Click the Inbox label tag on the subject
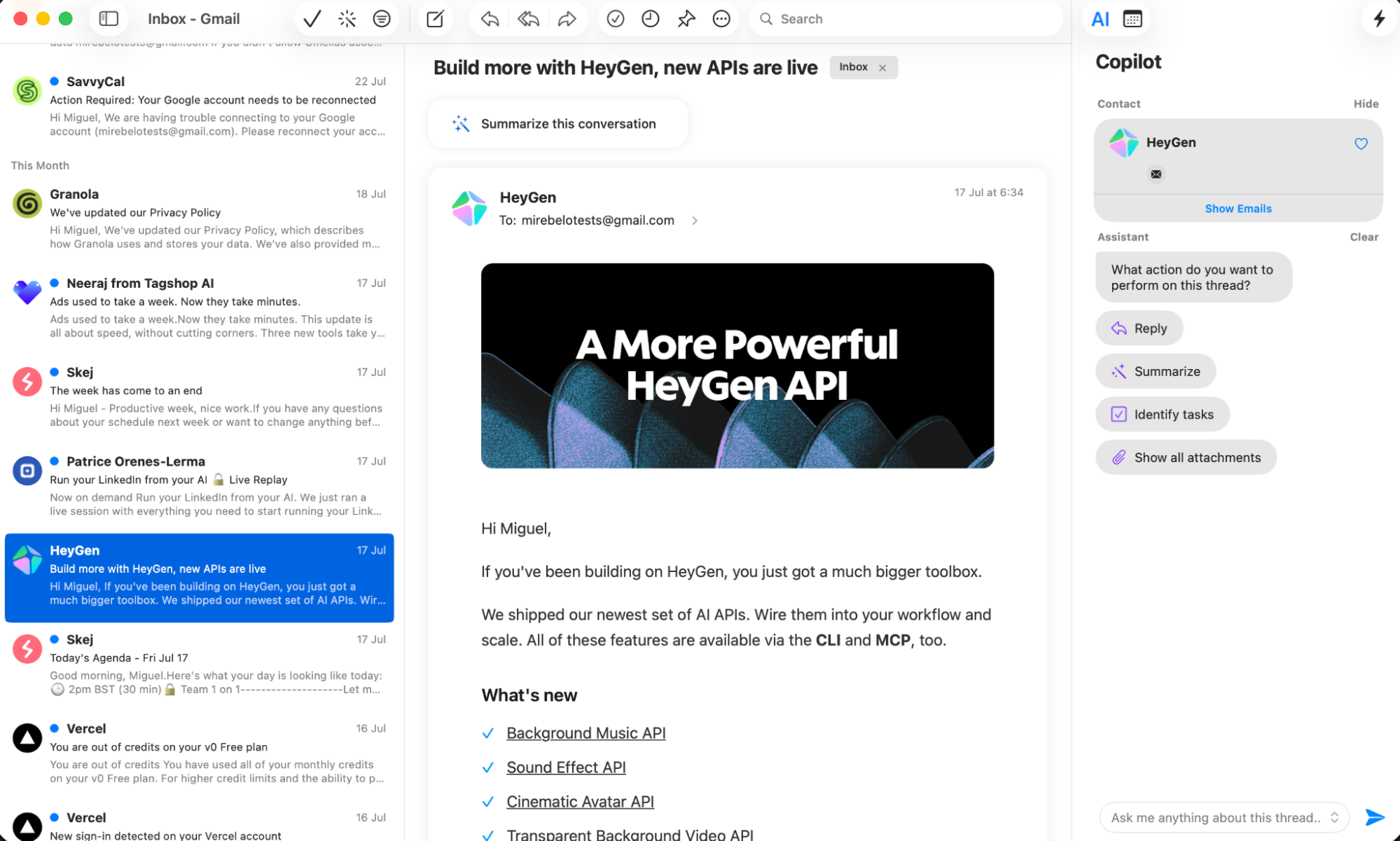The height and width of the screenshot is (841, 1400). click(853, 67)
